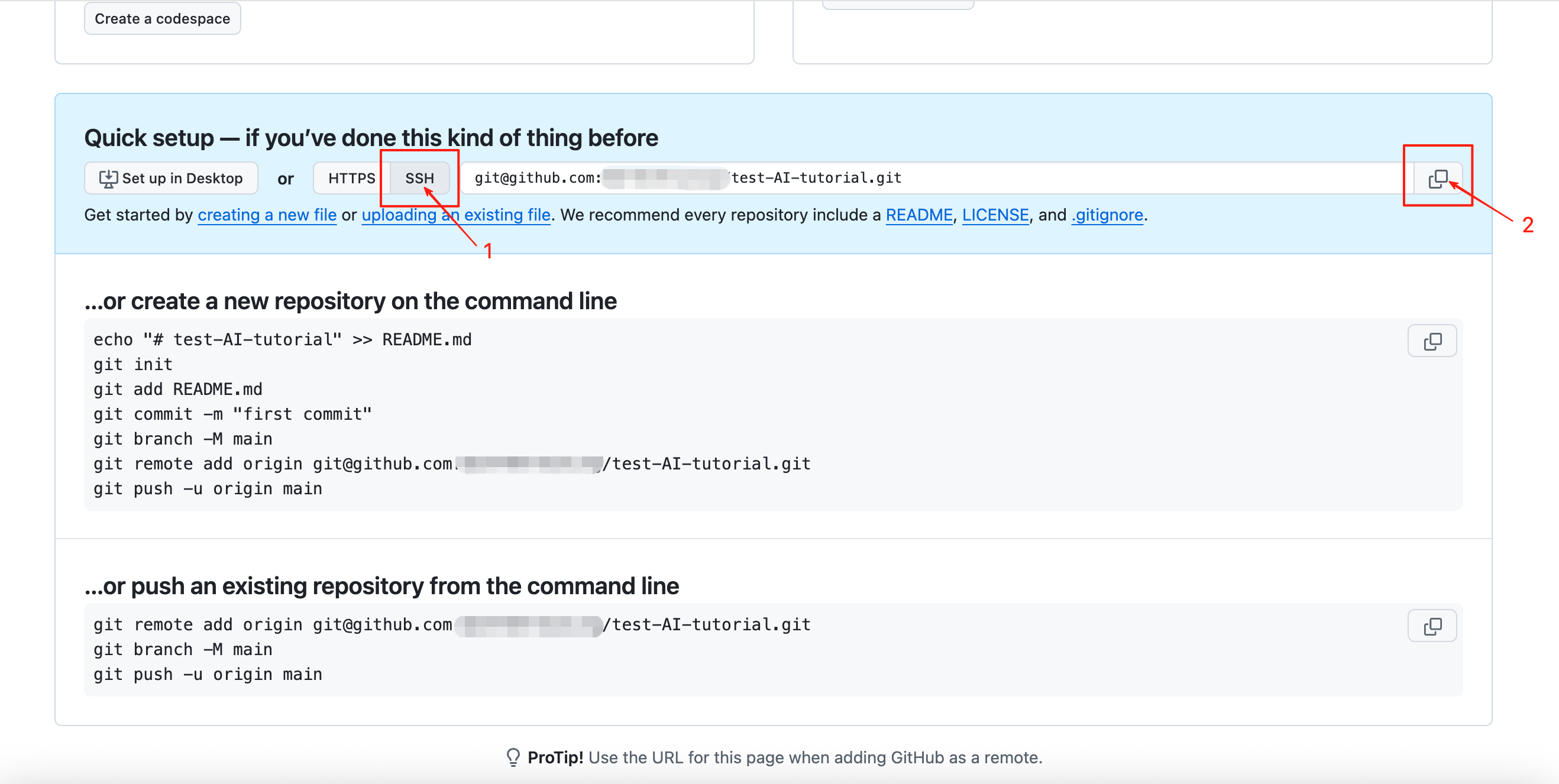Copy the push existing repository commands
The width and height of the screenshot is (1559, 784).
pos(1432,626)
